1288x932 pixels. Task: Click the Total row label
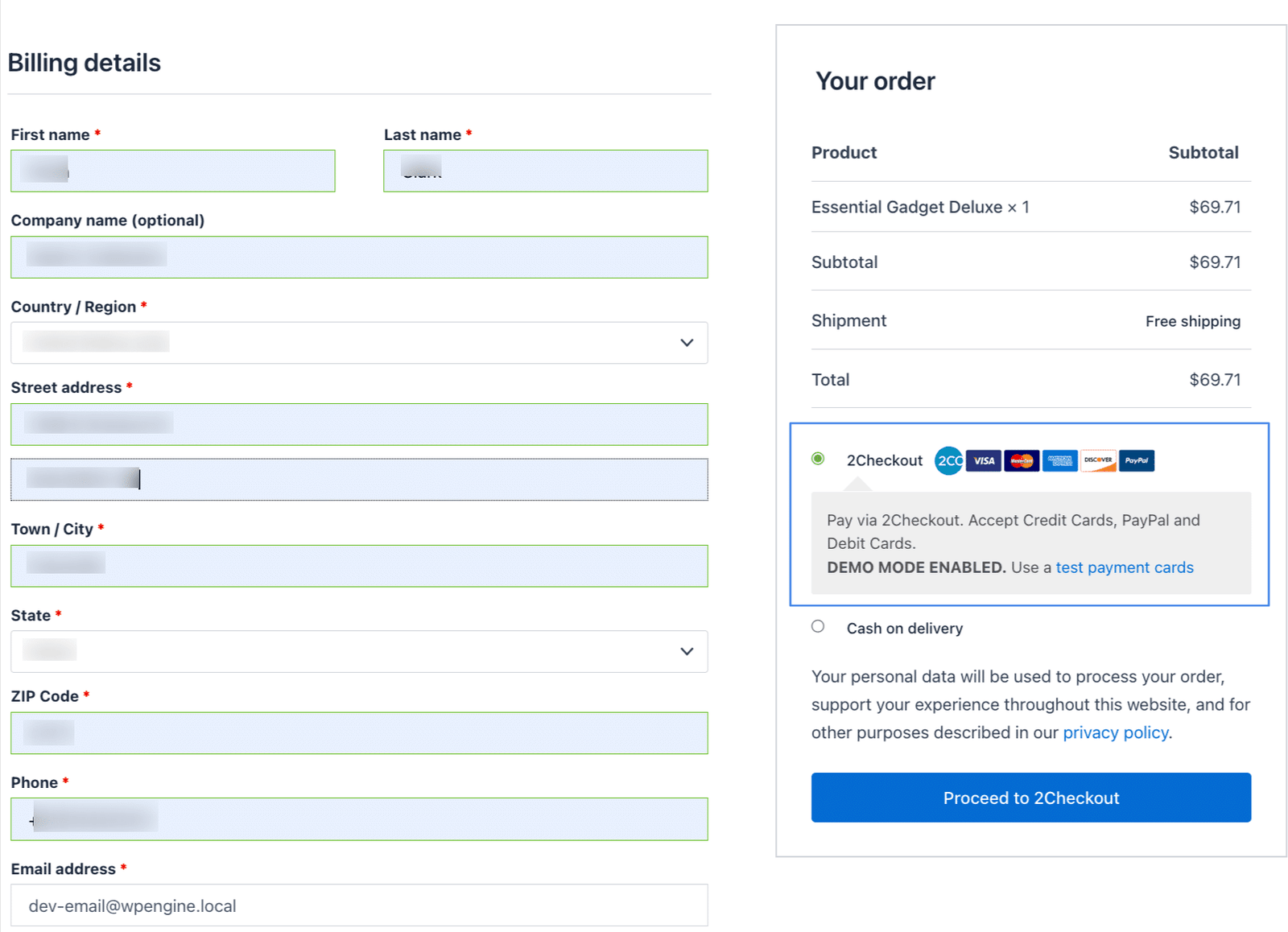[830, 380]
